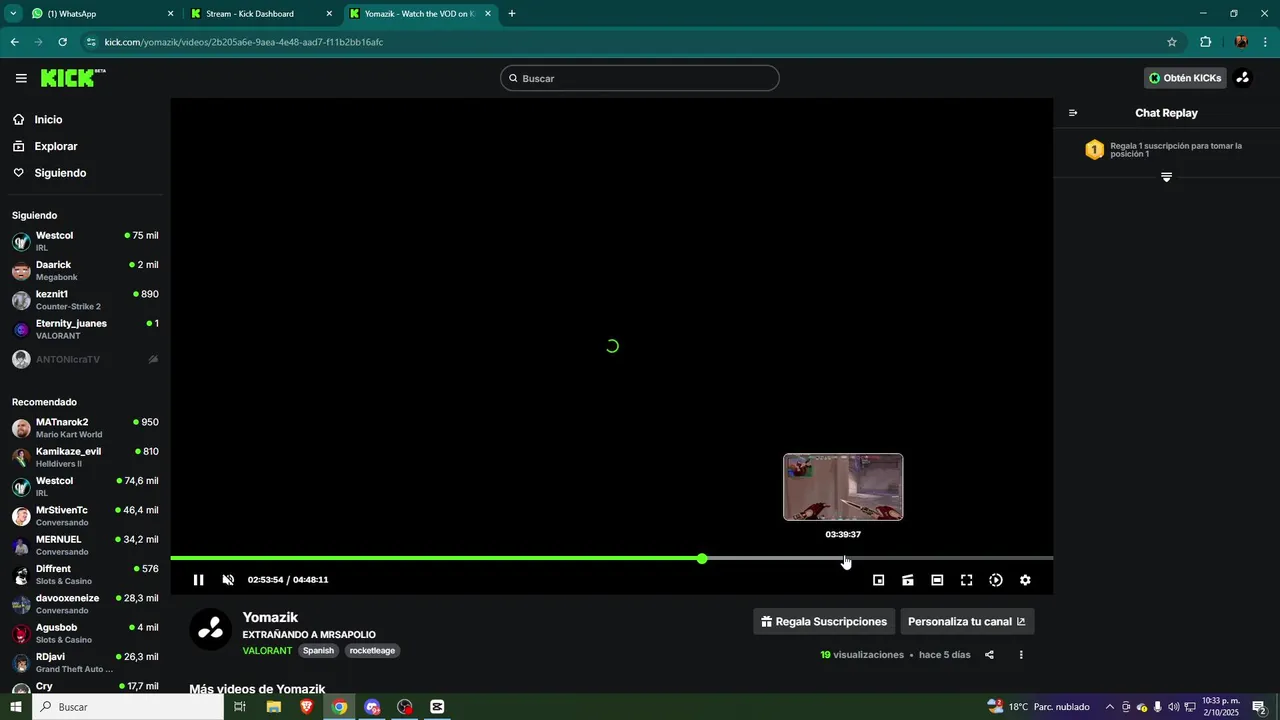The width and height of the screenshot is (1280, 720).
Task: Open the tab search dropdown
Action: (14, 14)
